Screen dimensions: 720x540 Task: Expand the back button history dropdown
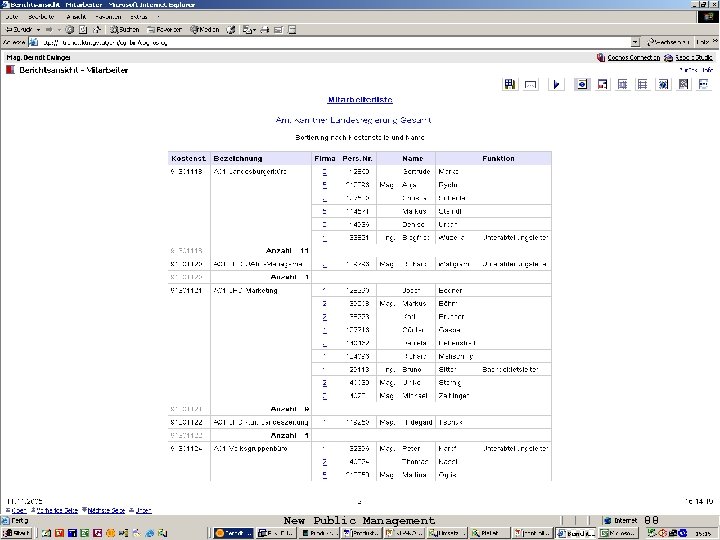(x=39, y=29)
